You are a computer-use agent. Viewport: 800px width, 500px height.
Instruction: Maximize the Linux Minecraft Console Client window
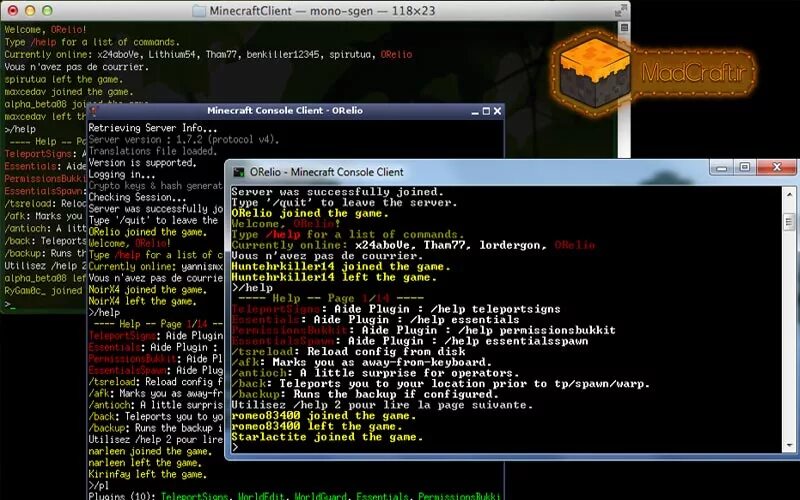pos(486,111)
